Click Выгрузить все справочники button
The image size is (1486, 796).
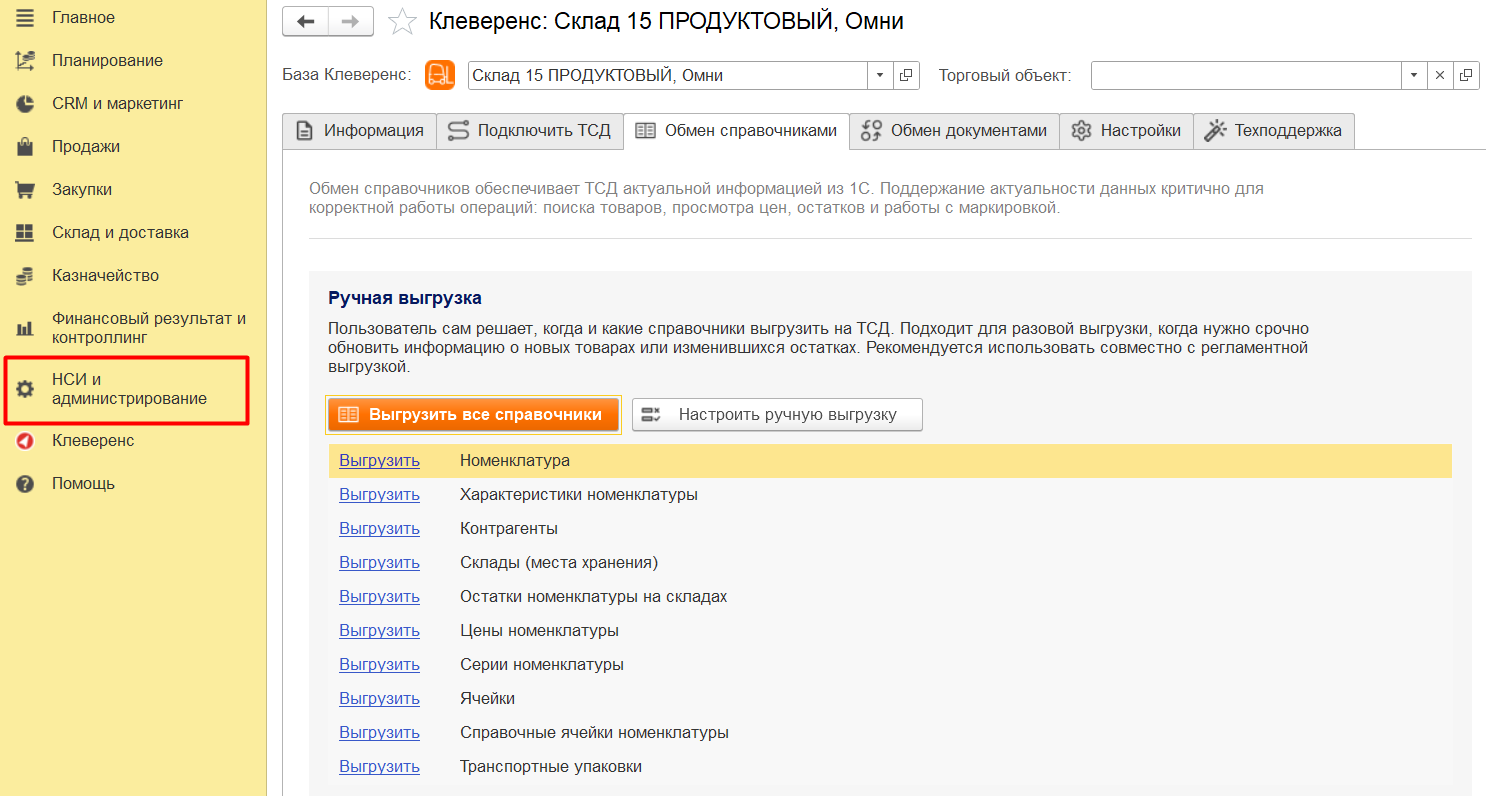coord(474,415)
